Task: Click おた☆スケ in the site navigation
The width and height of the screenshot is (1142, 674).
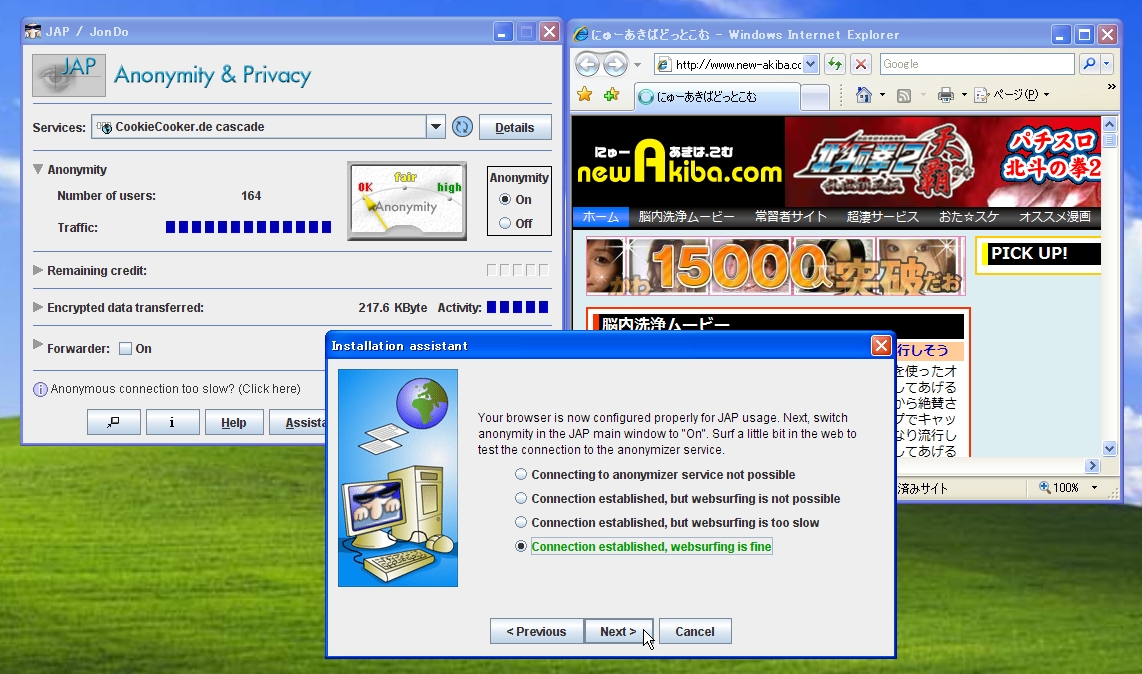Action: [x=969, y=216]
